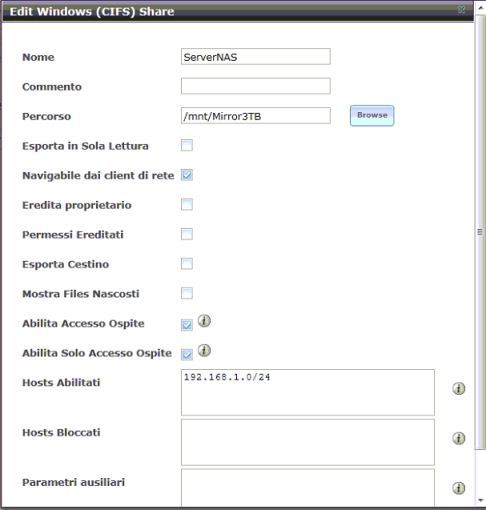Click the empty Commento text field
Viewport: 486px width, 510px height.
click(x=256, y=86)
